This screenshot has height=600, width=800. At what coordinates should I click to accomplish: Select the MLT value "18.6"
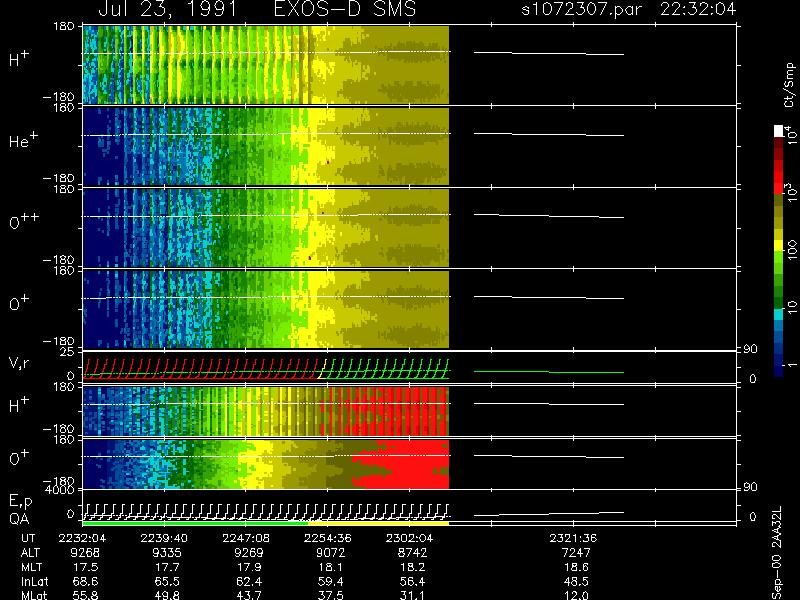(576, 567)
